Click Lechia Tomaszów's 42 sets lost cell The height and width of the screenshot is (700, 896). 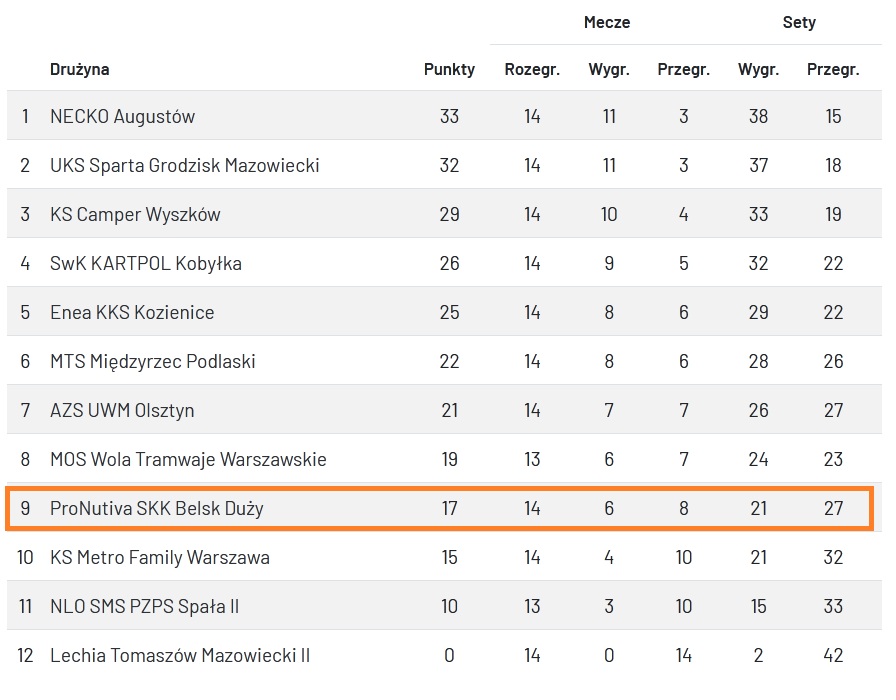coord(833,656)
